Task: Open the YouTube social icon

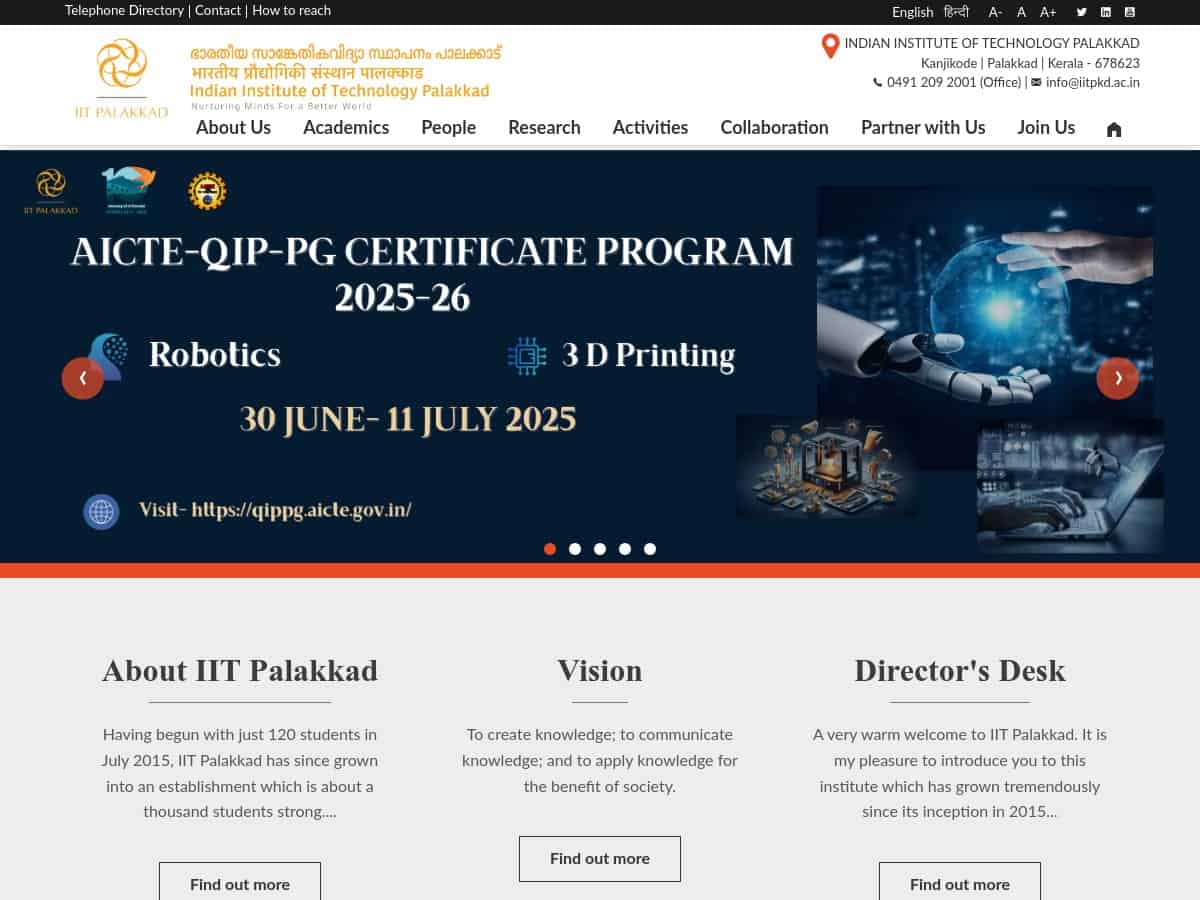Action: tap(1130, 12)
